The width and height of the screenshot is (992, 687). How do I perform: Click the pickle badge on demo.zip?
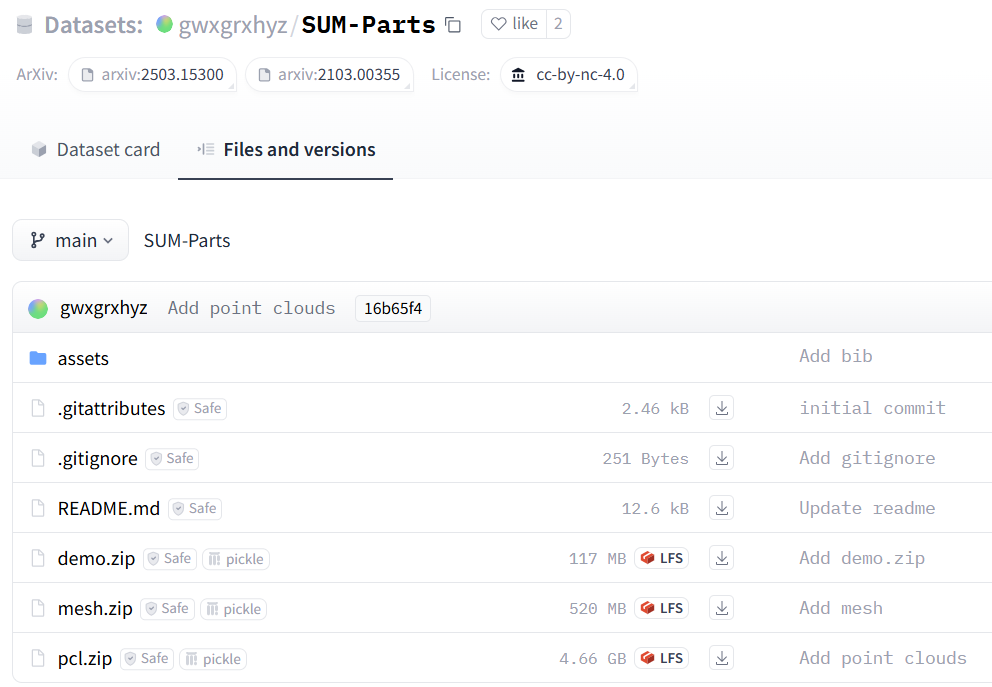[x=236, y=558]
